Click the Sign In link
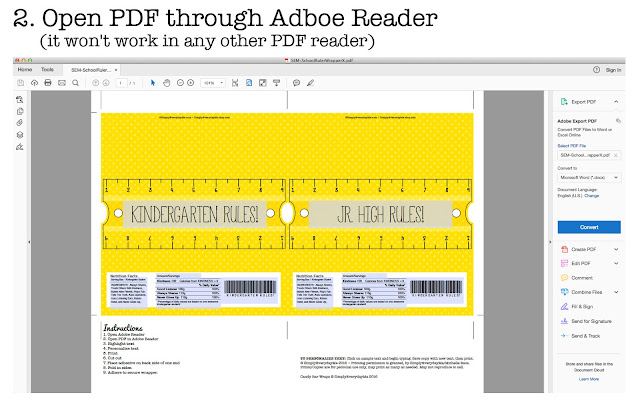This screenshot has width=640, height=407. (x=613, y=70)
